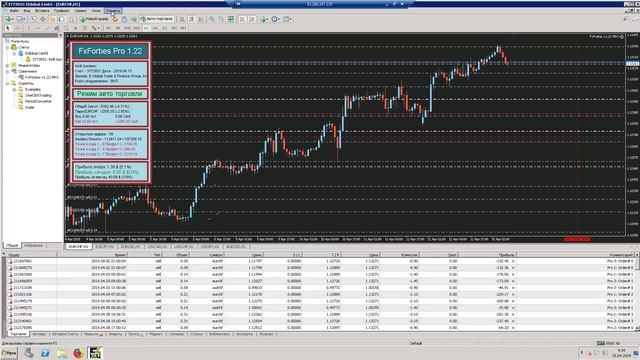This screenshot has width=640, height=360.
Task: Switch timeframe to H4
Action: [x=155, y=28]
